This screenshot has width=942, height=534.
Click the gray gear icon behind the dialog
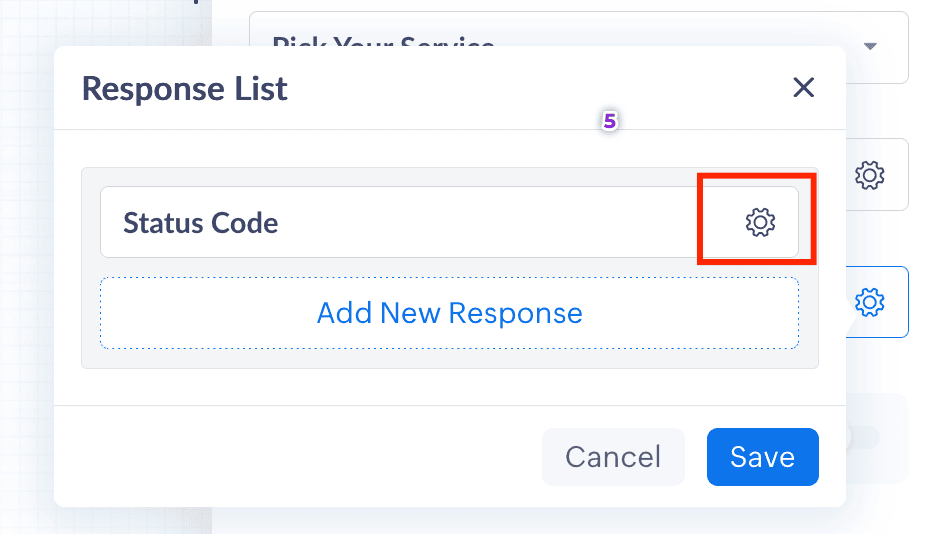pos(870,175)
